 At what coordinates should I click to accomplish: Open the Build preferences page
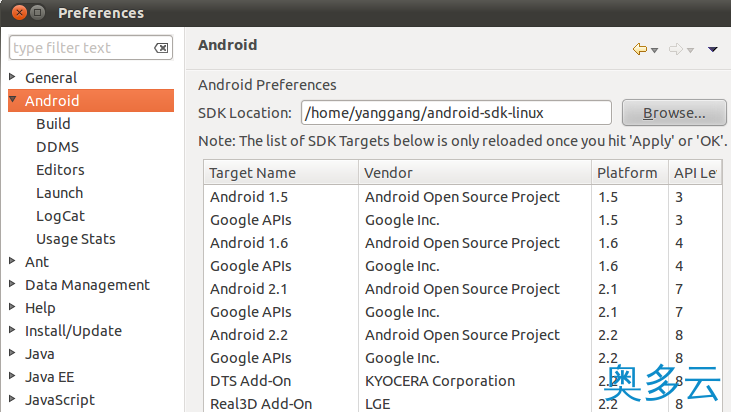click(53, 124)
